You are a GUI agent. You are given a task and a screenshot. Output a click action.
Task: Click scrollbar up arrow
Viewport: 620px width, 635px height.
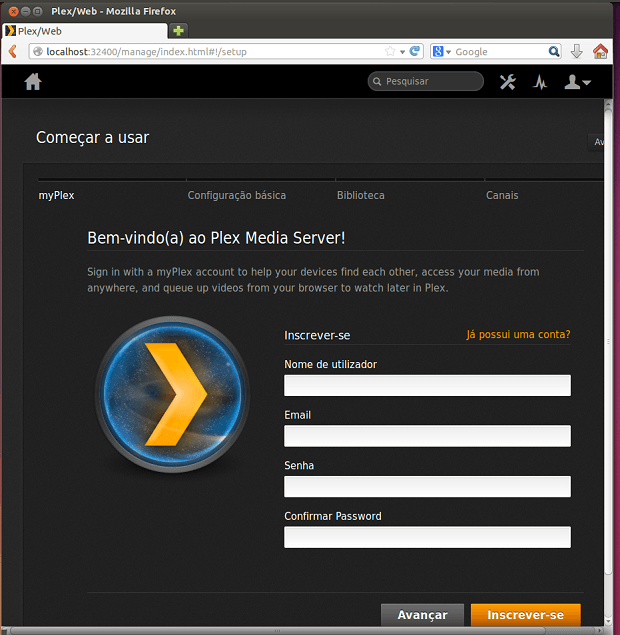608,105
